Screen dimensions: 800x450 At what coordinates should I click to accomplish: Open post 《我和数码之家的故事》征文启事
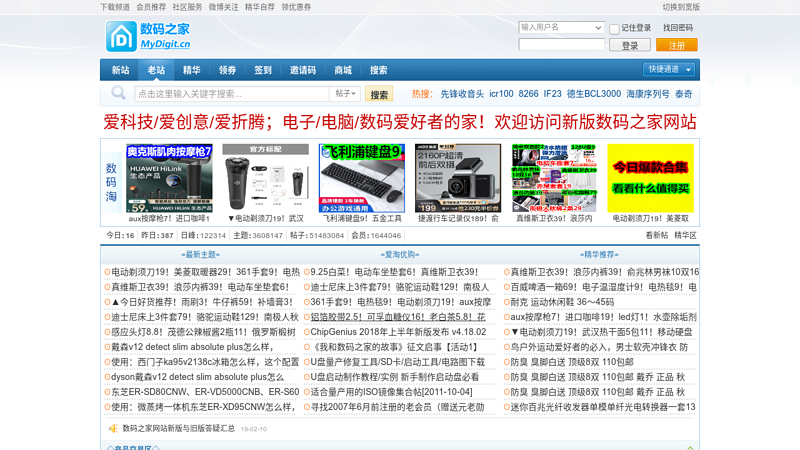[x=395, y=347]
